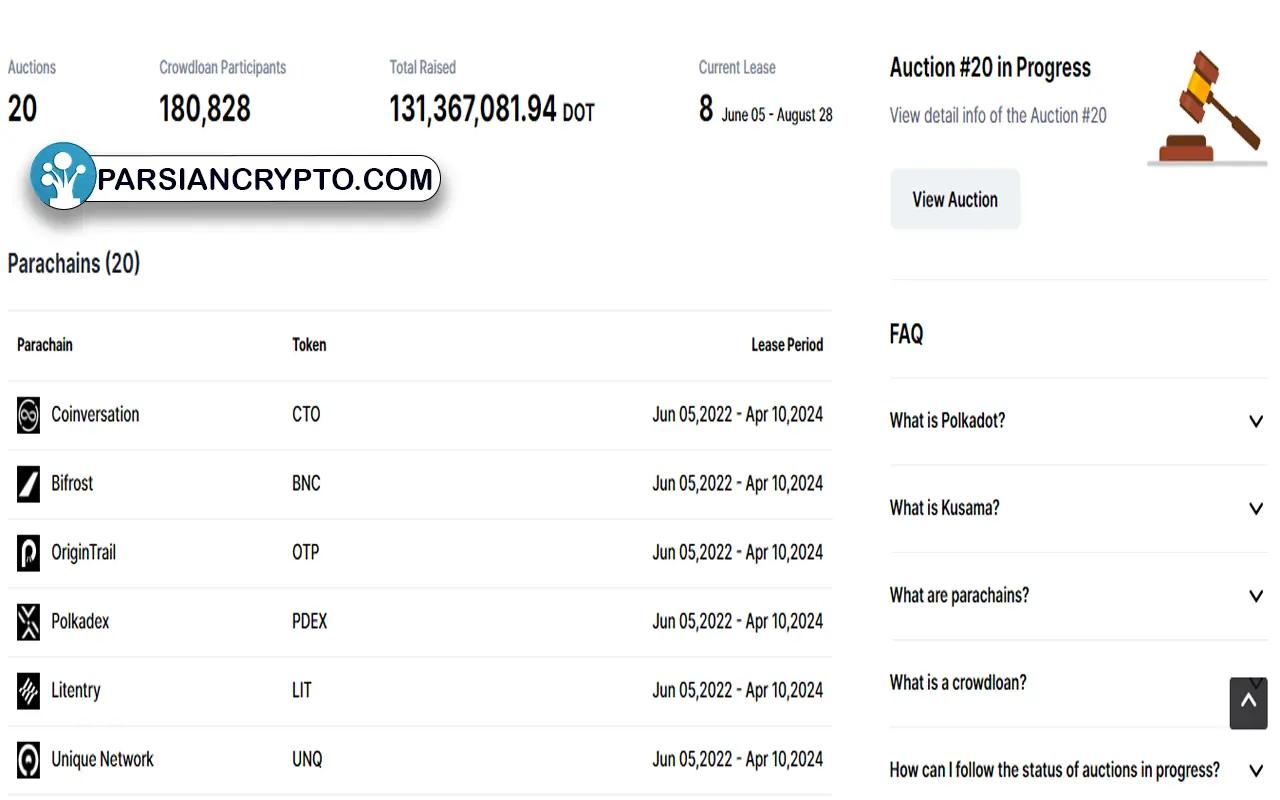The width and height of the screenshot is (1280, 800).
Task: Click the ParsianCrypto logo watermark
Action: click(x=235, y=178)
